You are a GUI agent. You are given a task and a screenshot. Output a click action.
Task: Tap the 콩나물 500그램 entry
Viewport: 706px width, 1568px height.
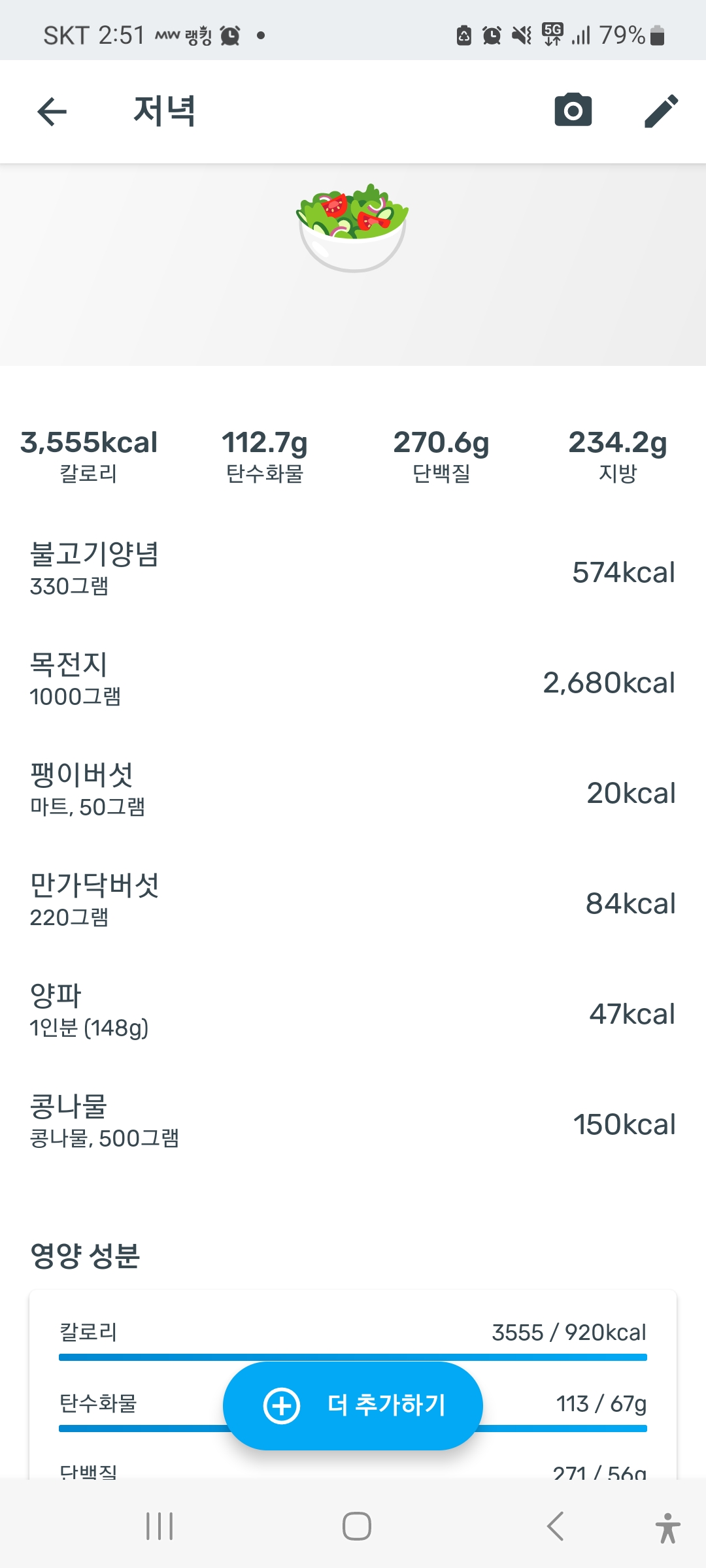click(x=353, y=1122)
